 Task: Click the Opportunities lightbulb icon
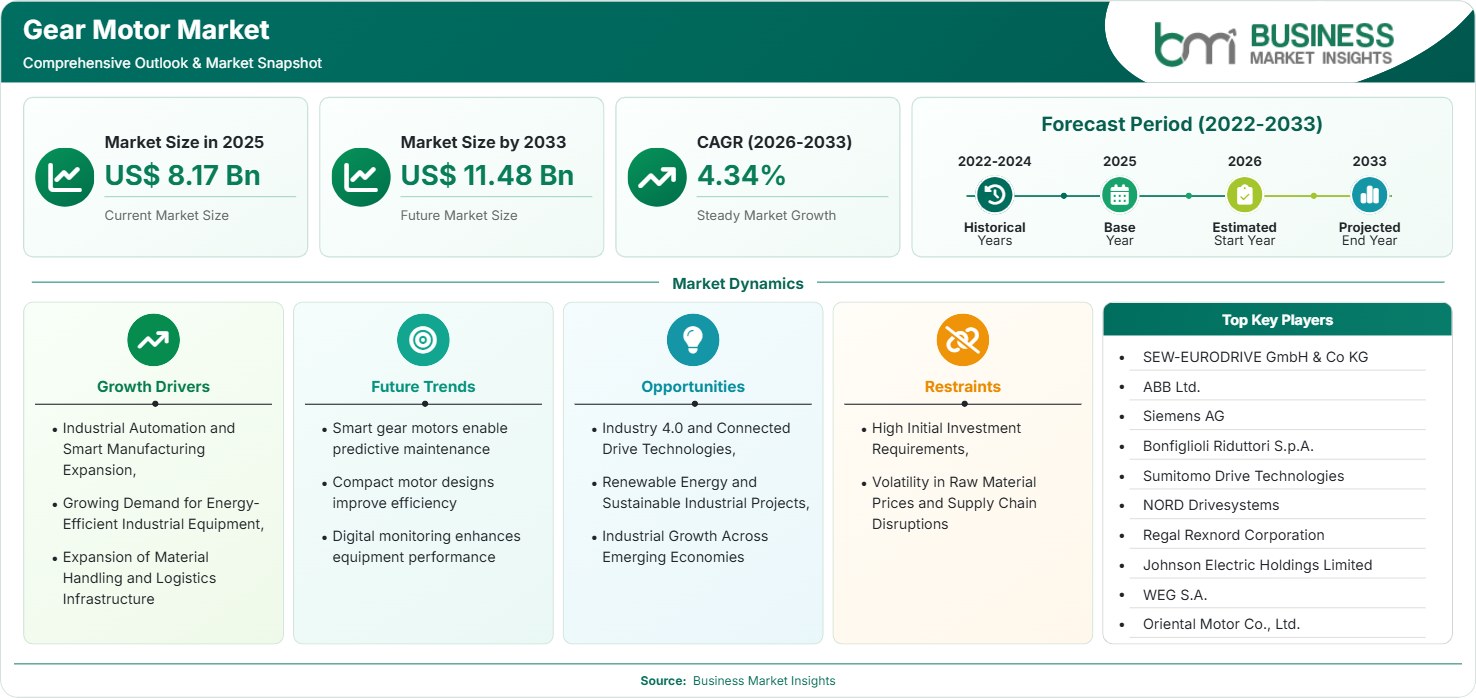tap(693, 341)
